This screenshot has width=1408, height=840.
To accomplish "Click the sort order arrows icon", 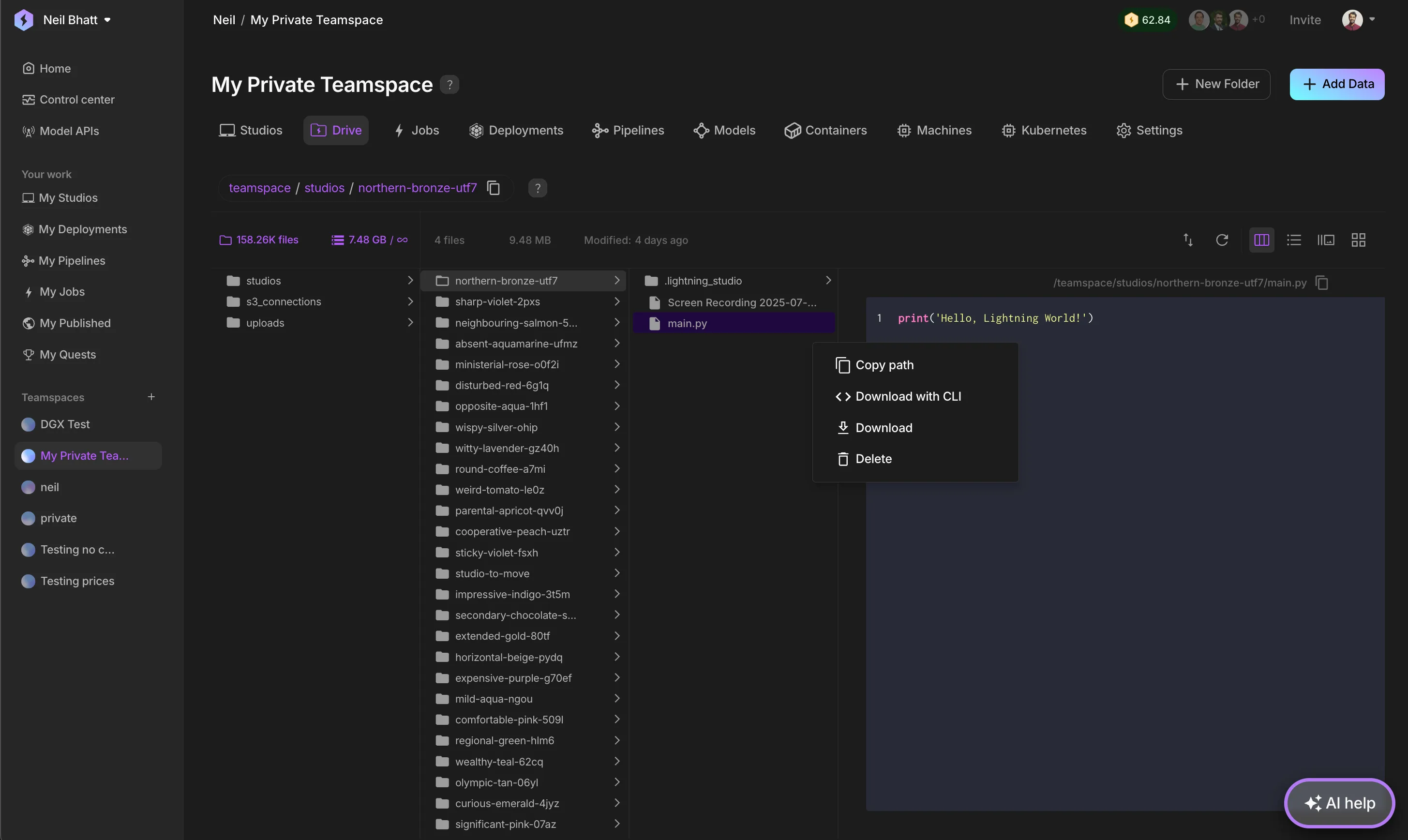I will pos(1188,240).
